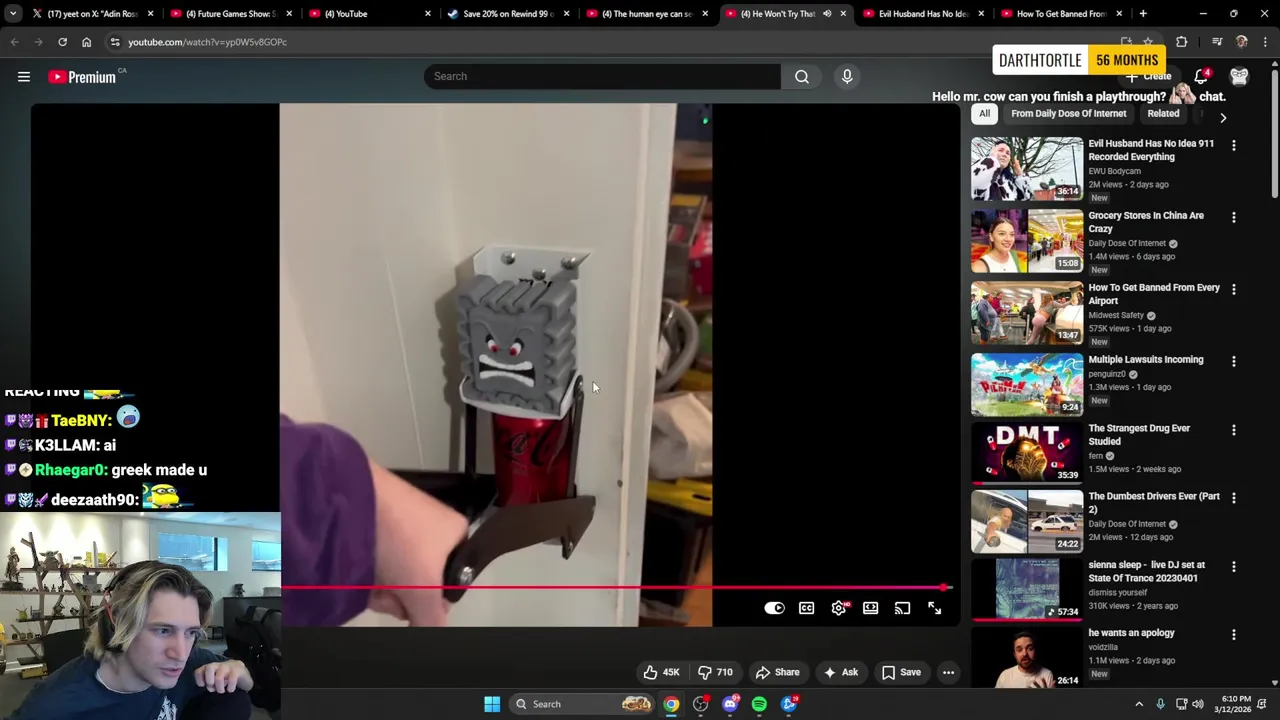Open options for The Strangest Drug video
1280x720 pixels.
[1234, 431]
